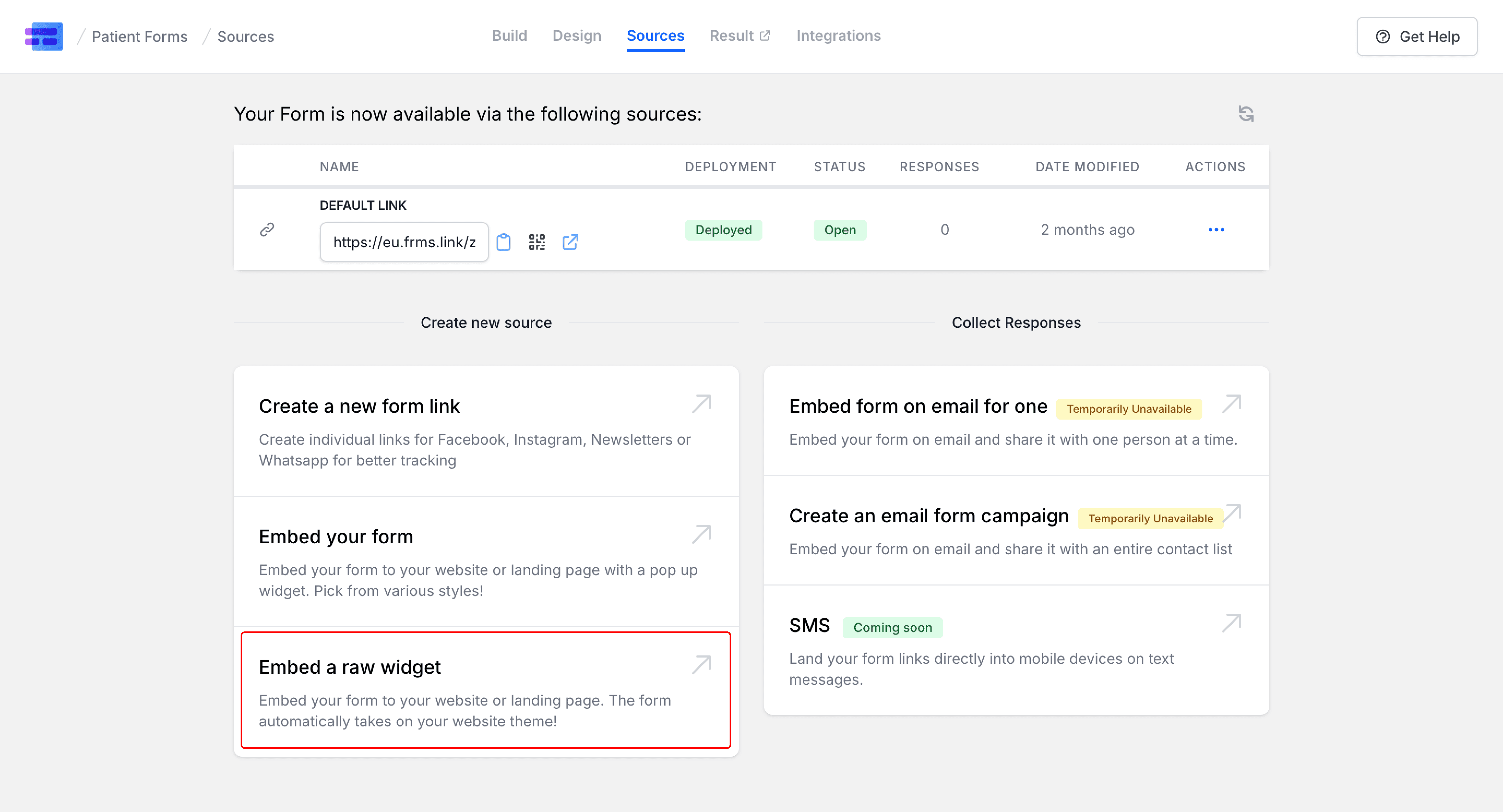Open Create a new form link card

(x=486, y=432)
